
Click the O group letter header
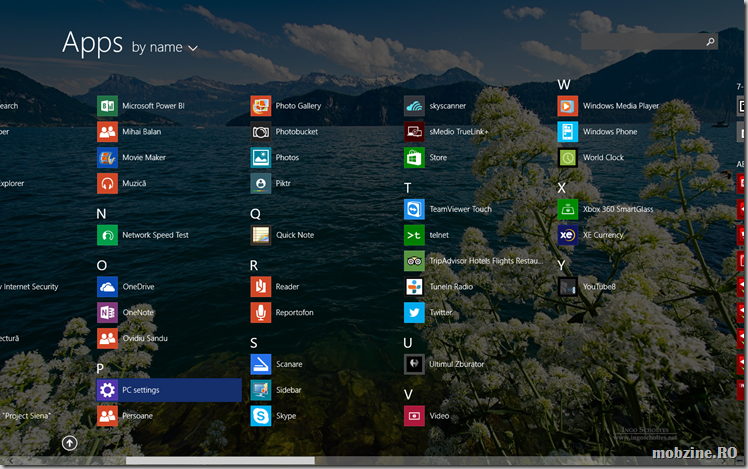[x=102, y=265]
